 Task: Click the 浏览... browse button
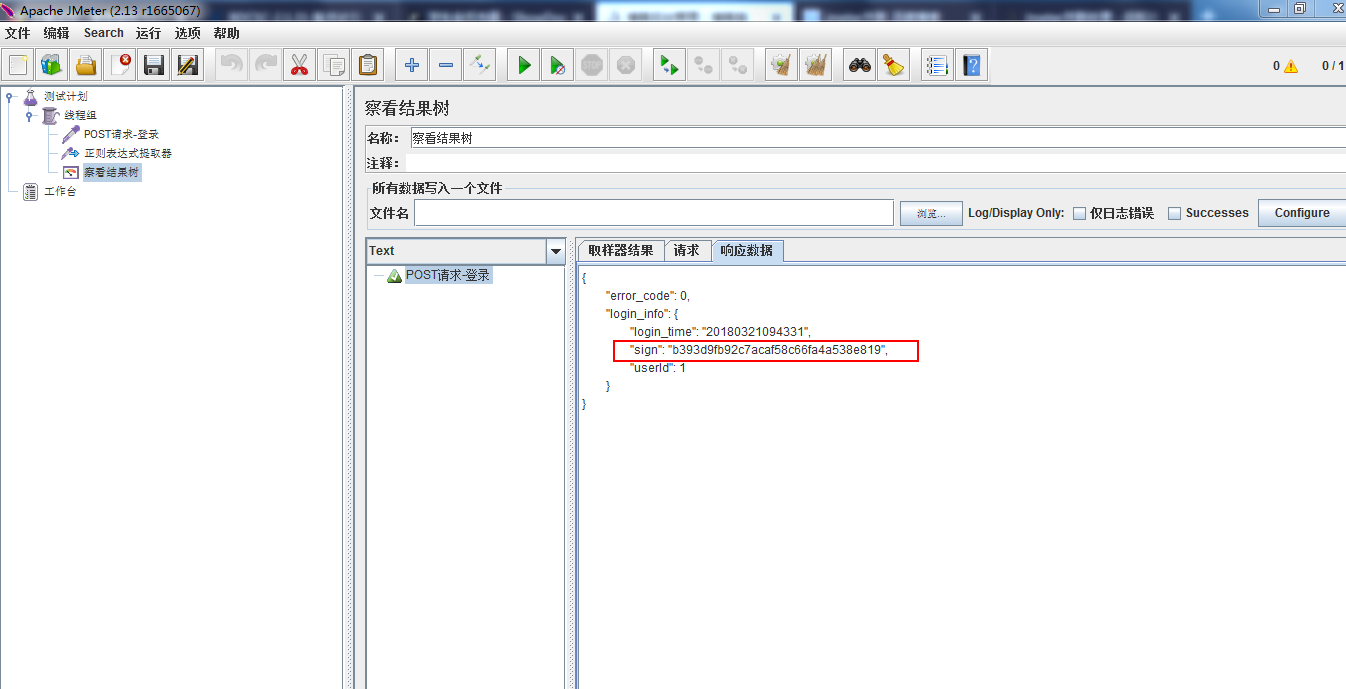[x=931, y=213]
